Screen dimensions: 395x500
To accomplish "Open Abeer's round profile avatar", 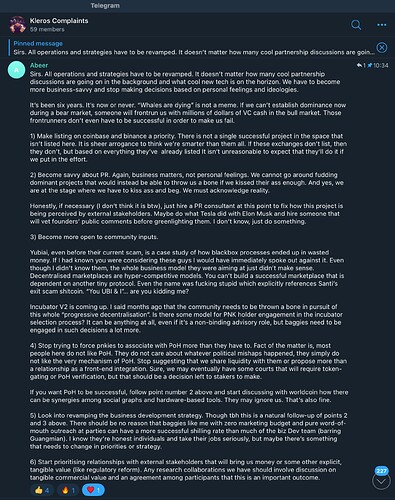I will point(16,70).
